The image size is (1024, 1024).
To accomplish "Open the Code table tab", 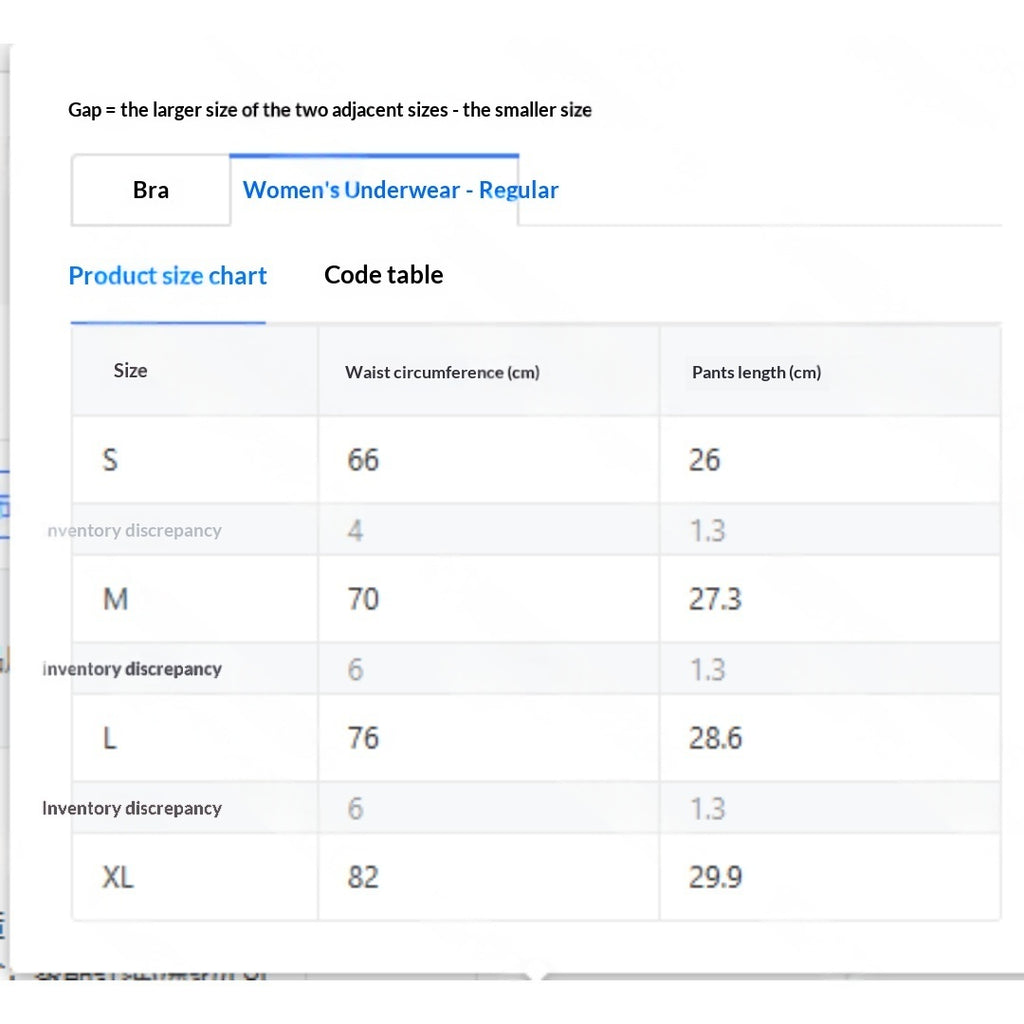I will [x=383, y=275].
